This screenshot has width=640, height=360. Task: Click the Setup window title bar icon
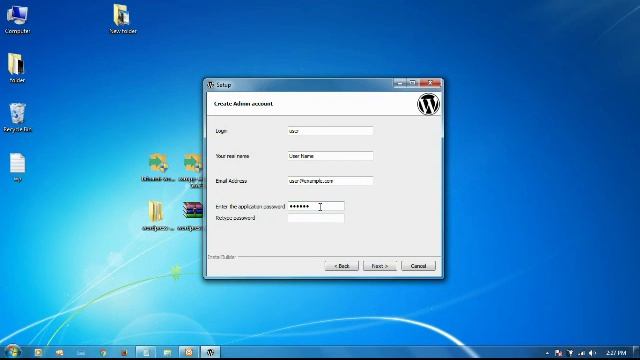click(211, 84)
